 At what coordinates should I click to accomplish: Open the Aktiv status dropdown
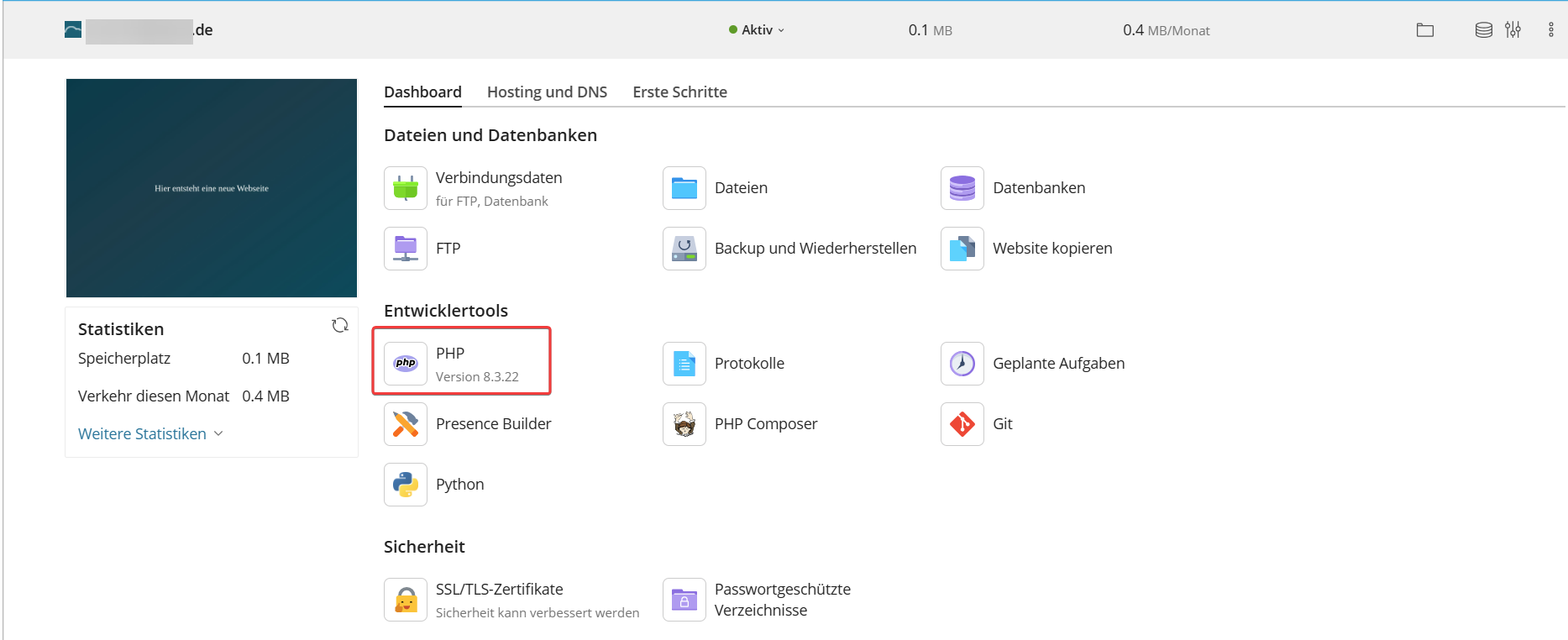pyautogui.click(x=757, y=30)
